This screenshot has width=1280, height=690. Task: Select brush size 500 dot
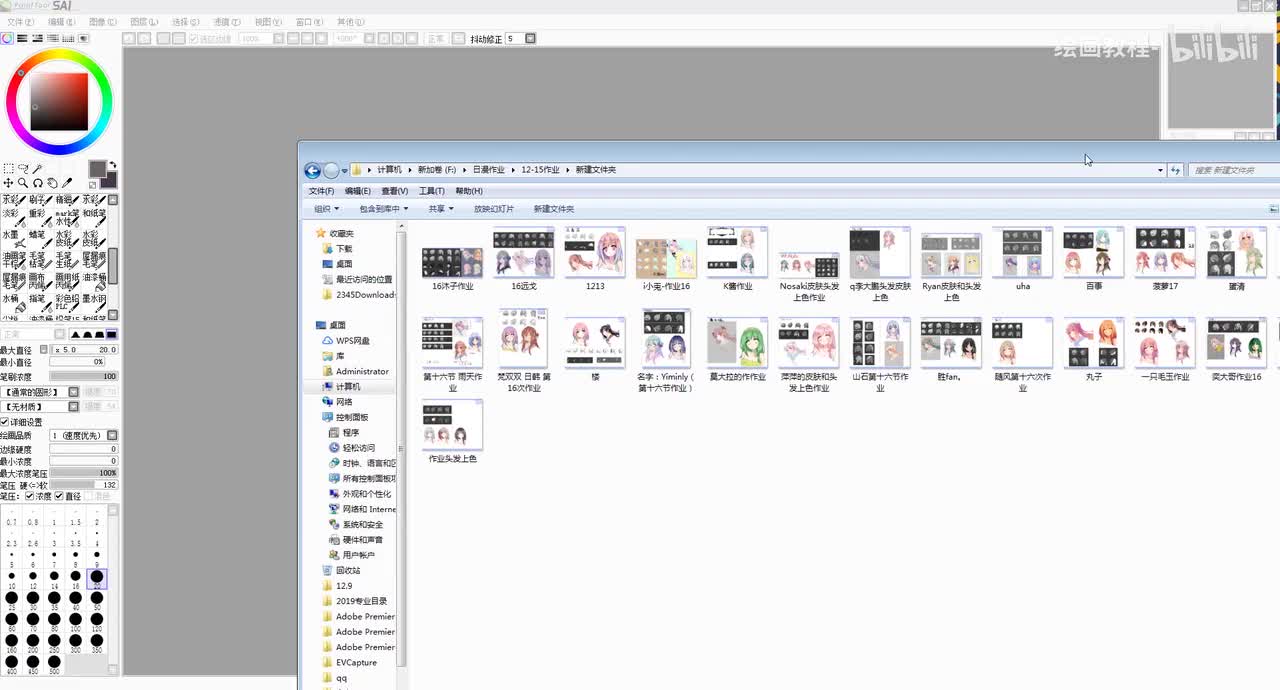point(54,662)
